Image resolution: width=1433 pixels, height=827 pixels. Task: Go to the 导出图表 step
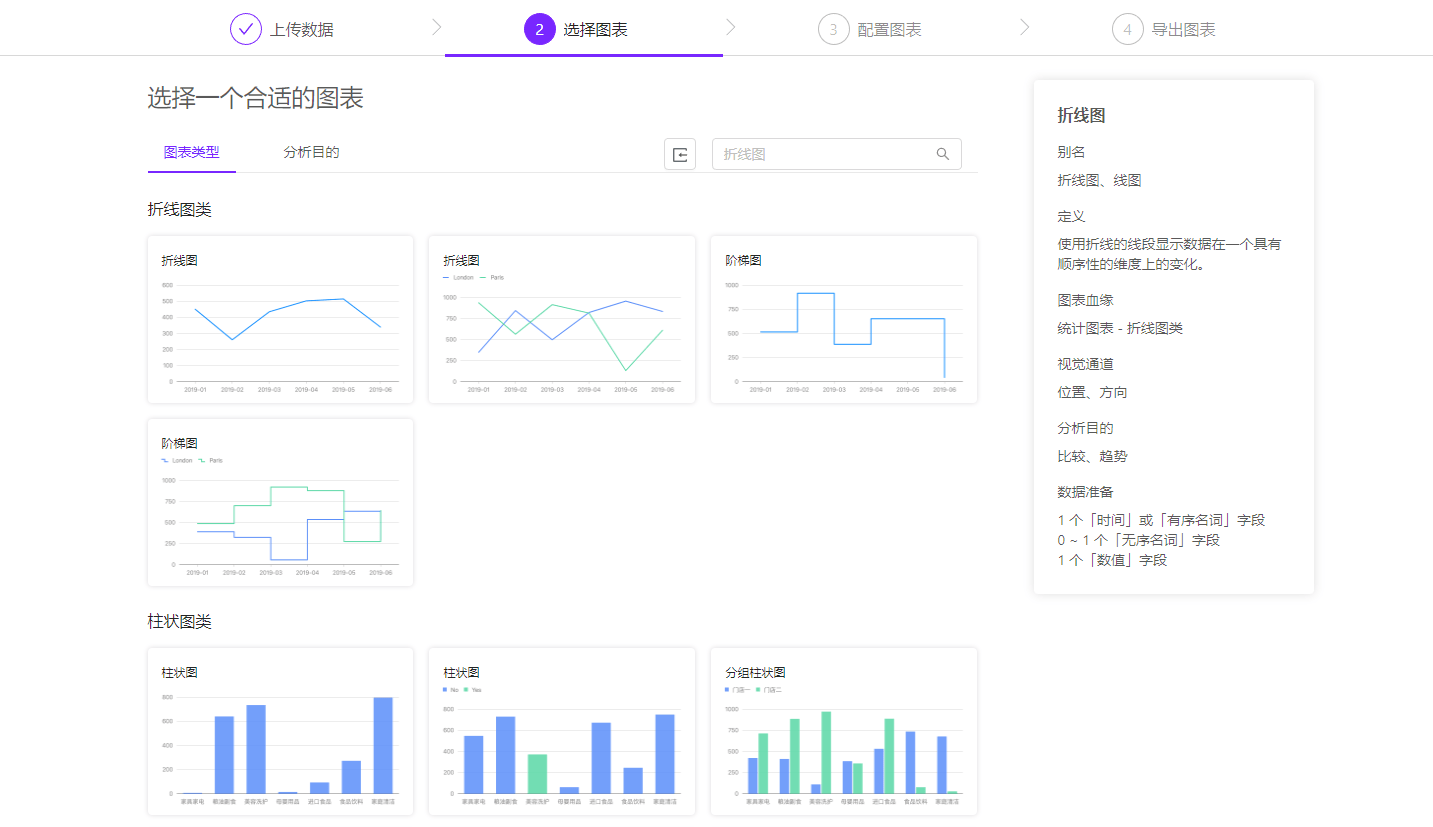click(1164, 28)
